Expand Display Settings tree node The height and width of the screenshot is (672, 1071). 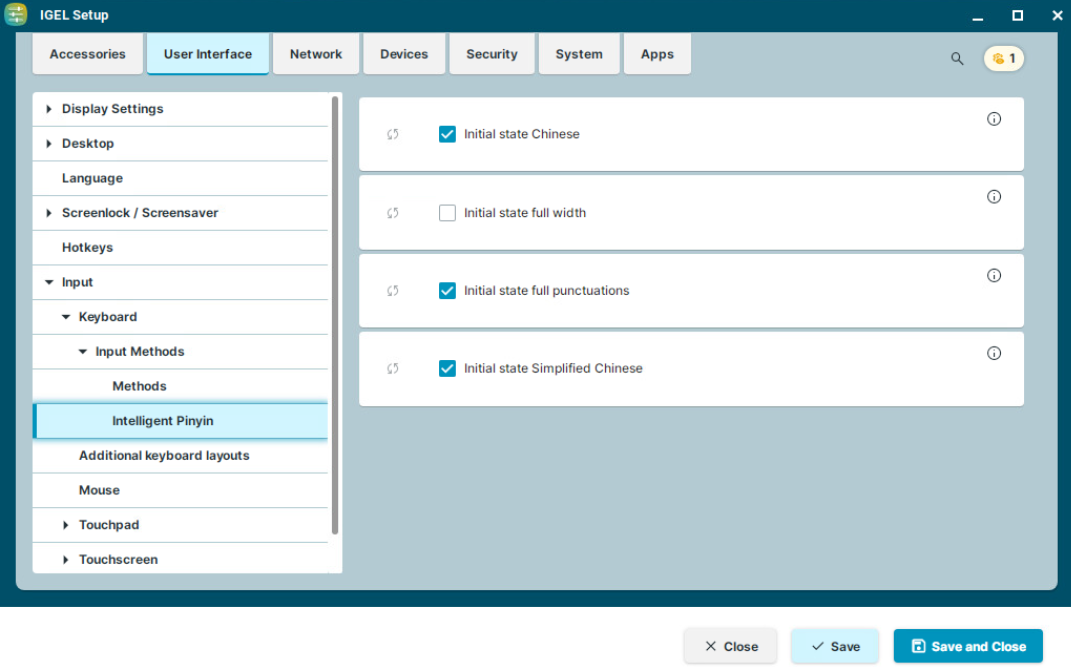tap(49, 109)
